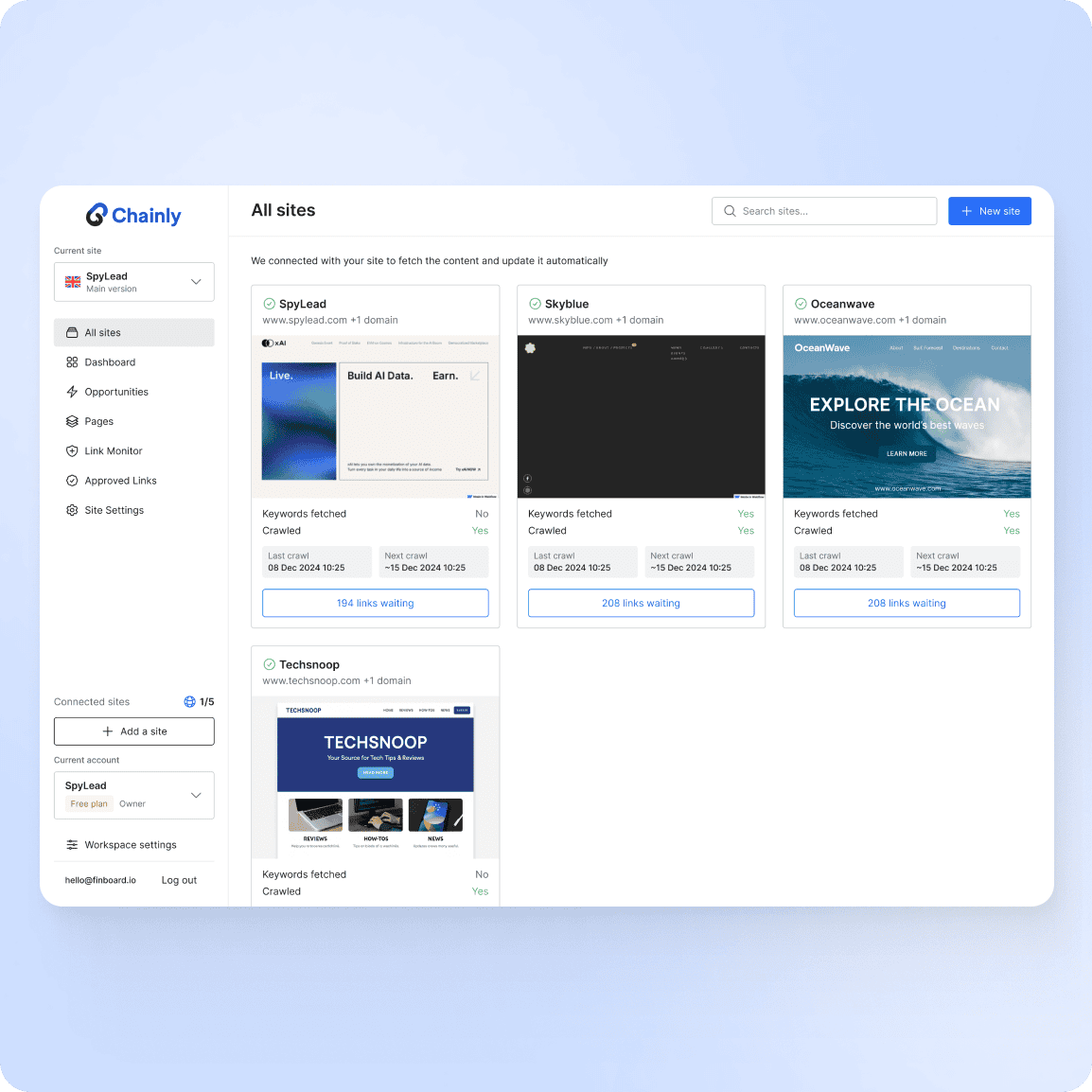
Task: Click the Dashboard grid icon
Action: pos(72,362)
